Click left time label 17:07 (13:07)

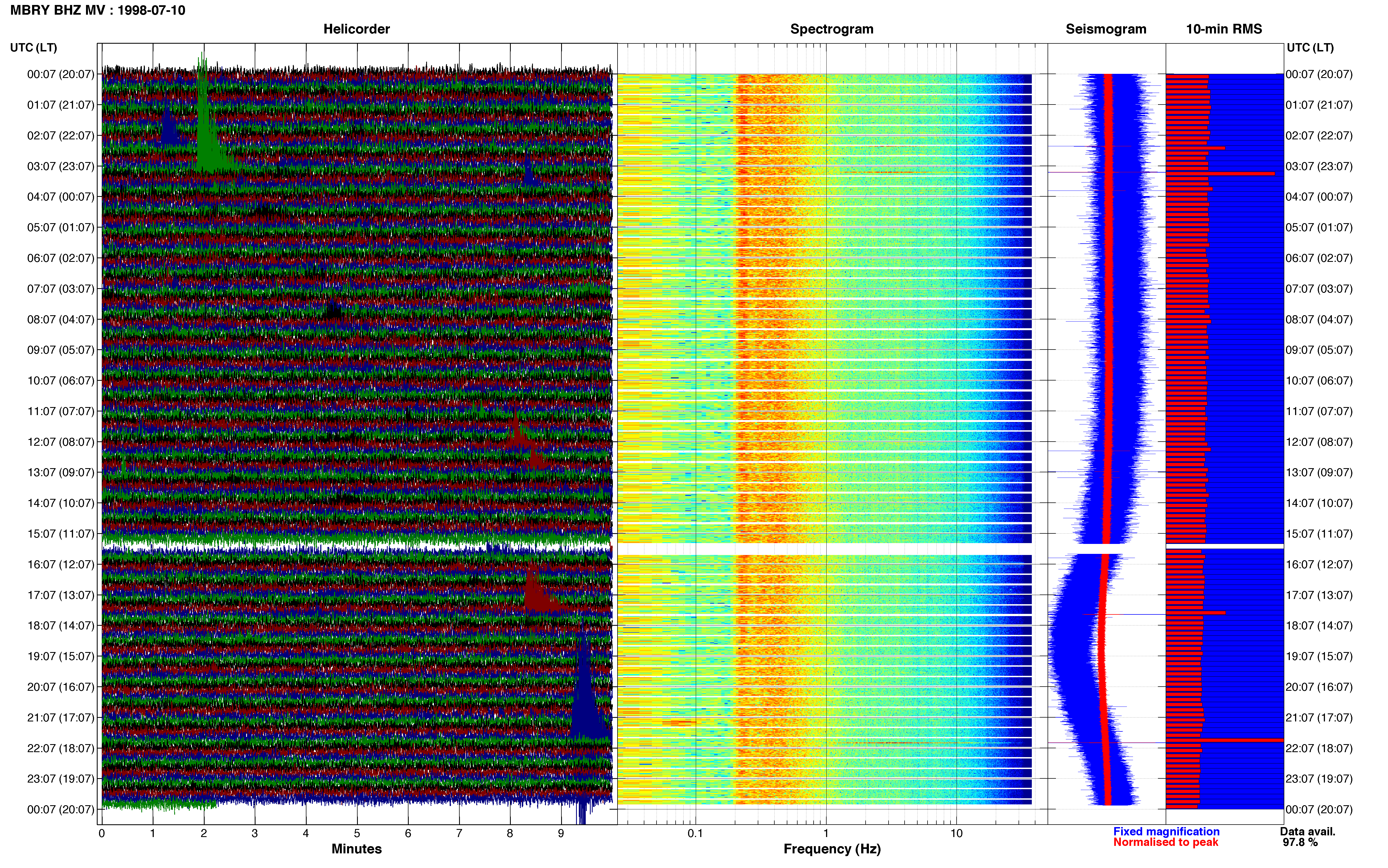61,595
